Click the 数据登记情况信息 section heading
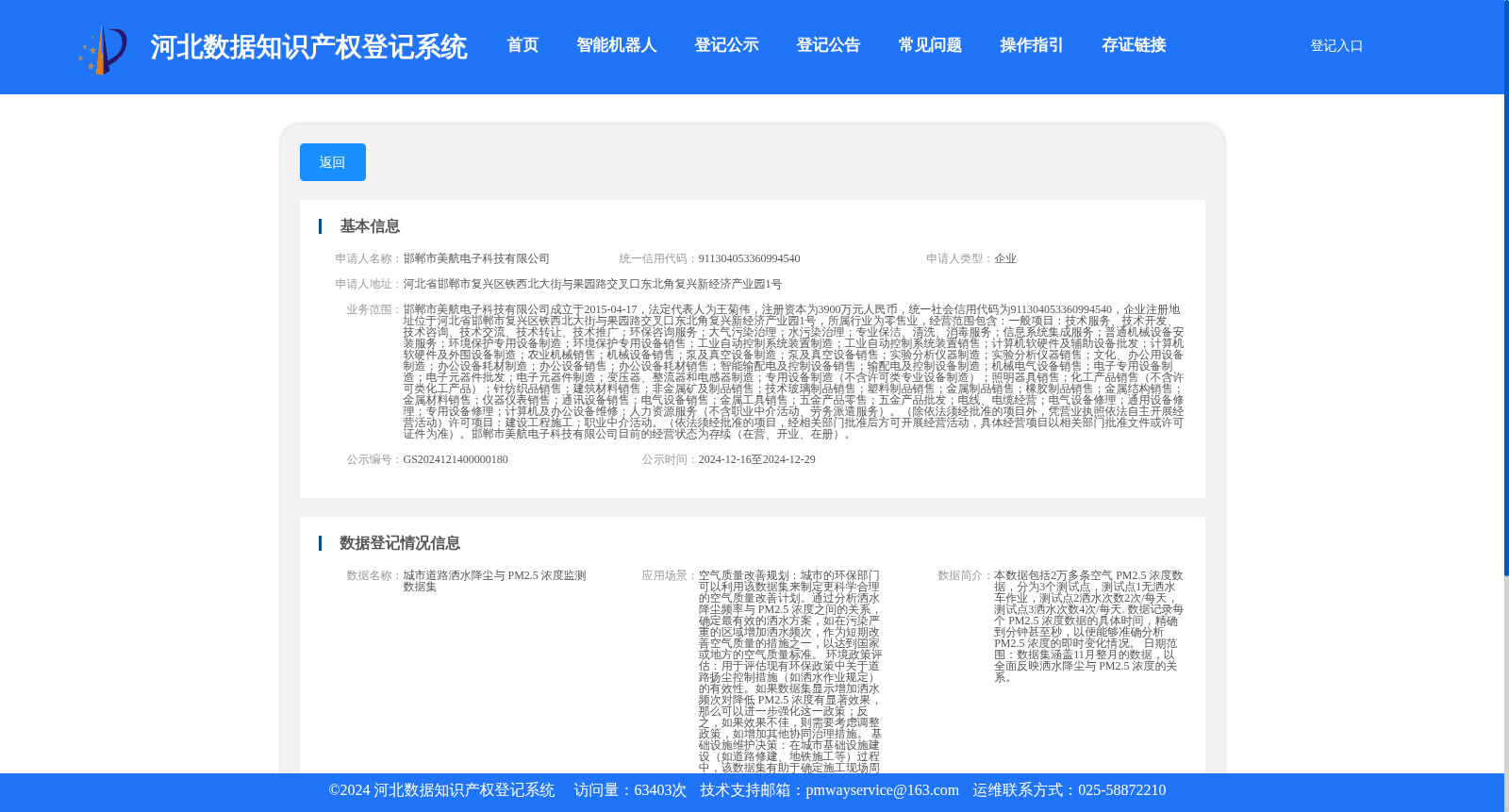 400,543
